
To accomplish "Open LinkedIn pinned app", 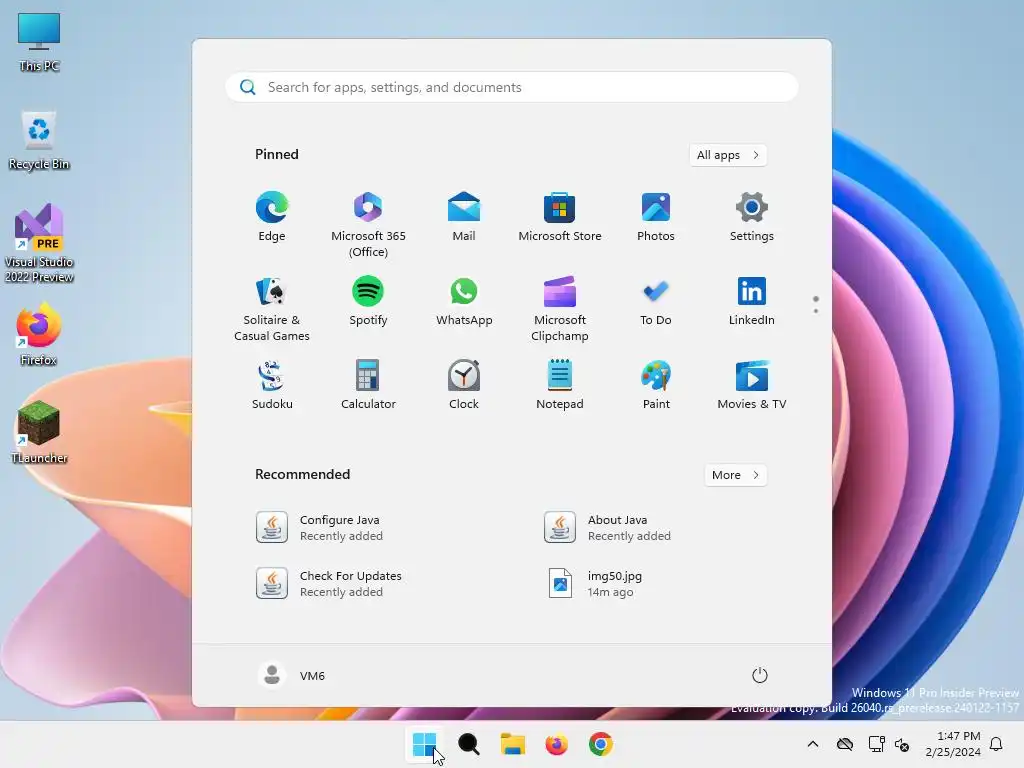I will pos(752,301).
